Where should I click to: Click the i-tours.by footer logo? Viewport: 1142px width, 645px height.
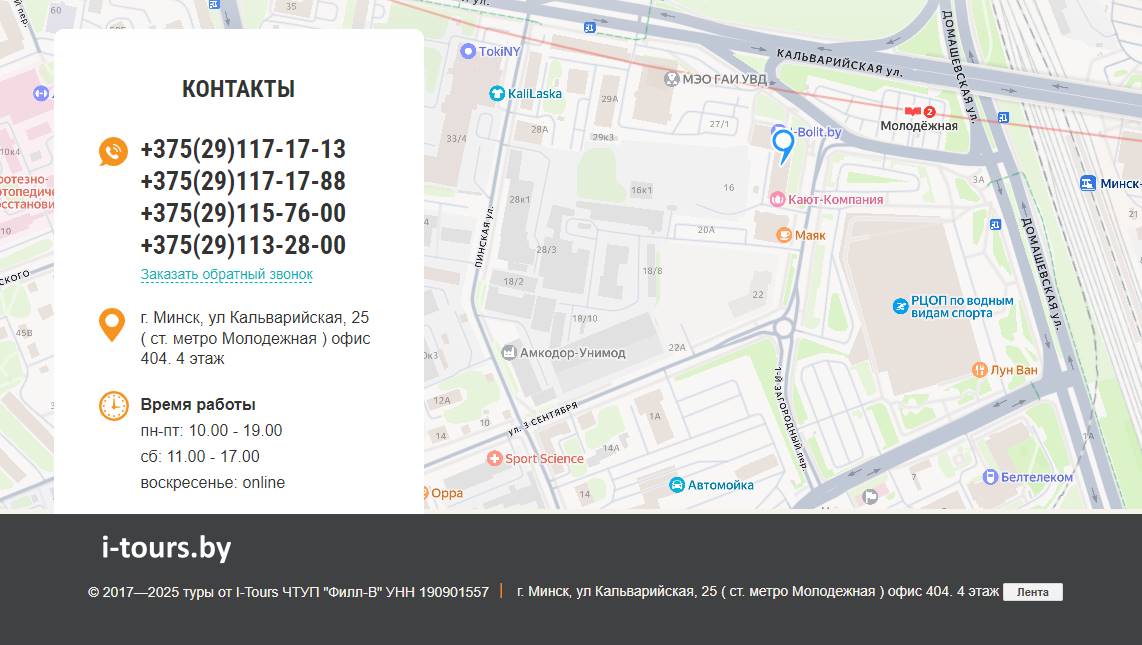pyautogui.click(x=166, y=548)
